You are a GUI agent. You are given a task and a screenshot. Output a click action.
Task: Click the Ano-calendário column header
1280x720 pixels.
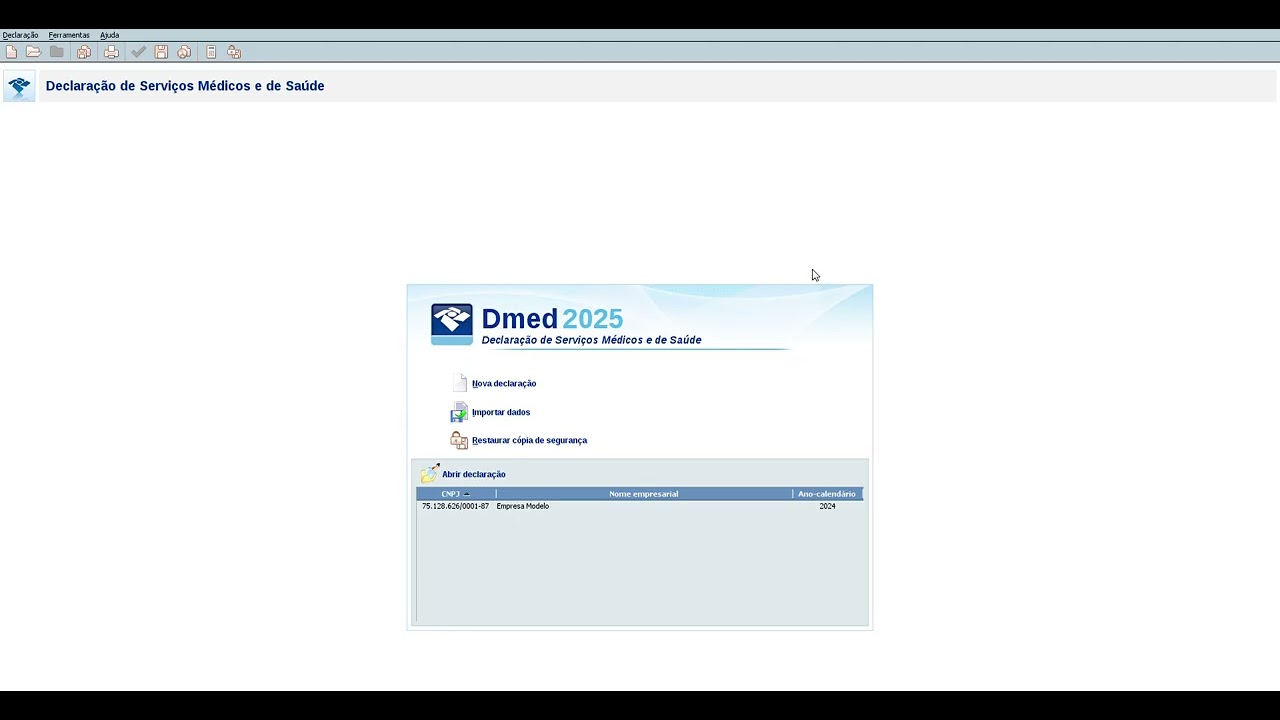tap(827, 494)
